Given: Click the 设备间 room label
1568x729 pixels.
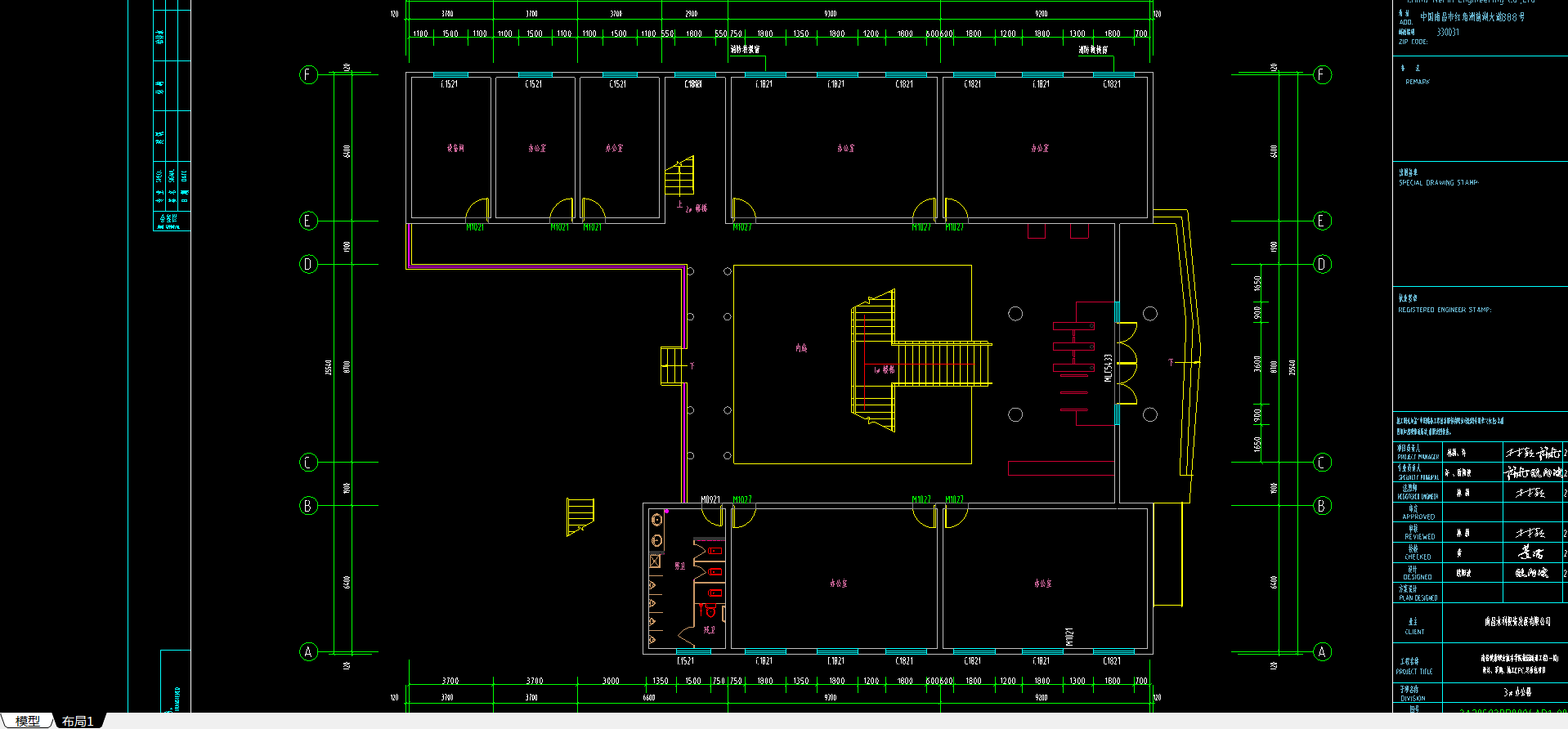Looking at the screenshot, I should point(455,148).
